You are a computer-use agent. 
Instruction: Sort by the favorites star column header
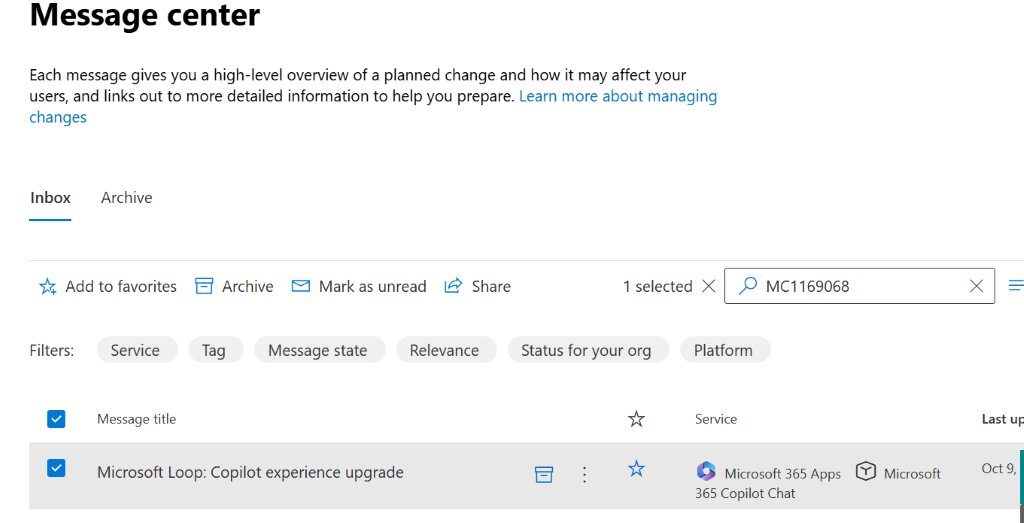[636, 419]
